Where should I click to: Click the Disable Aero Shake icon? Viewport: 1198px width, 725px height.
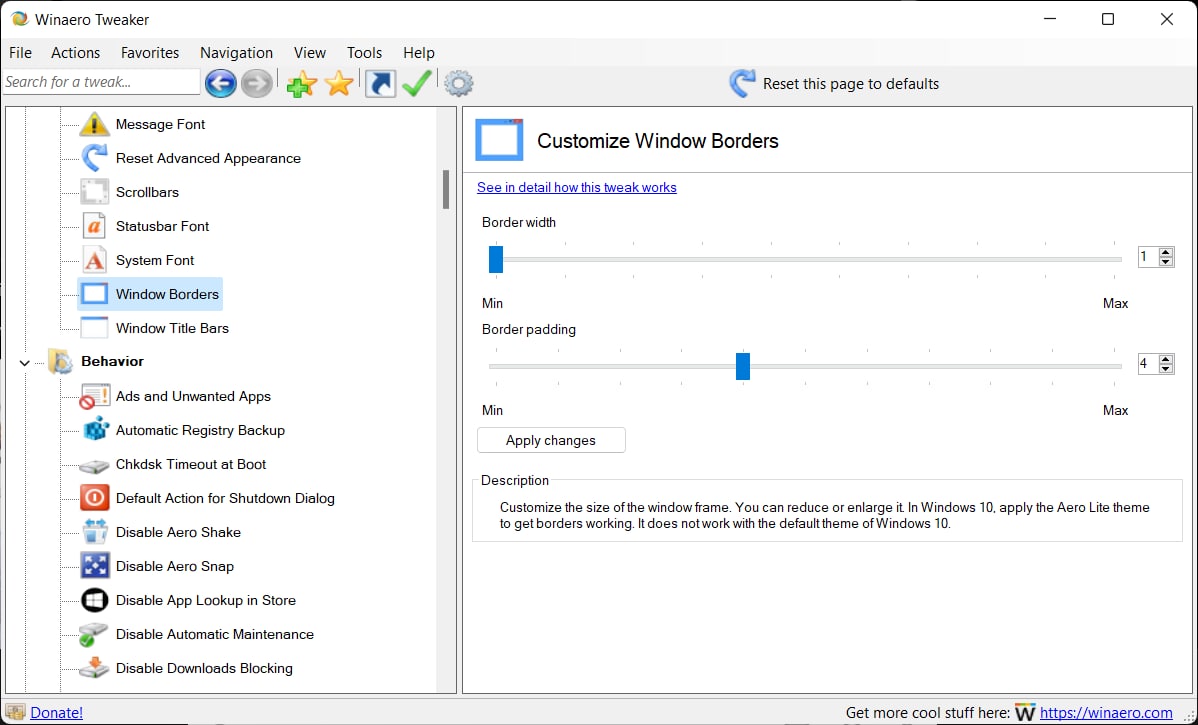95,532
